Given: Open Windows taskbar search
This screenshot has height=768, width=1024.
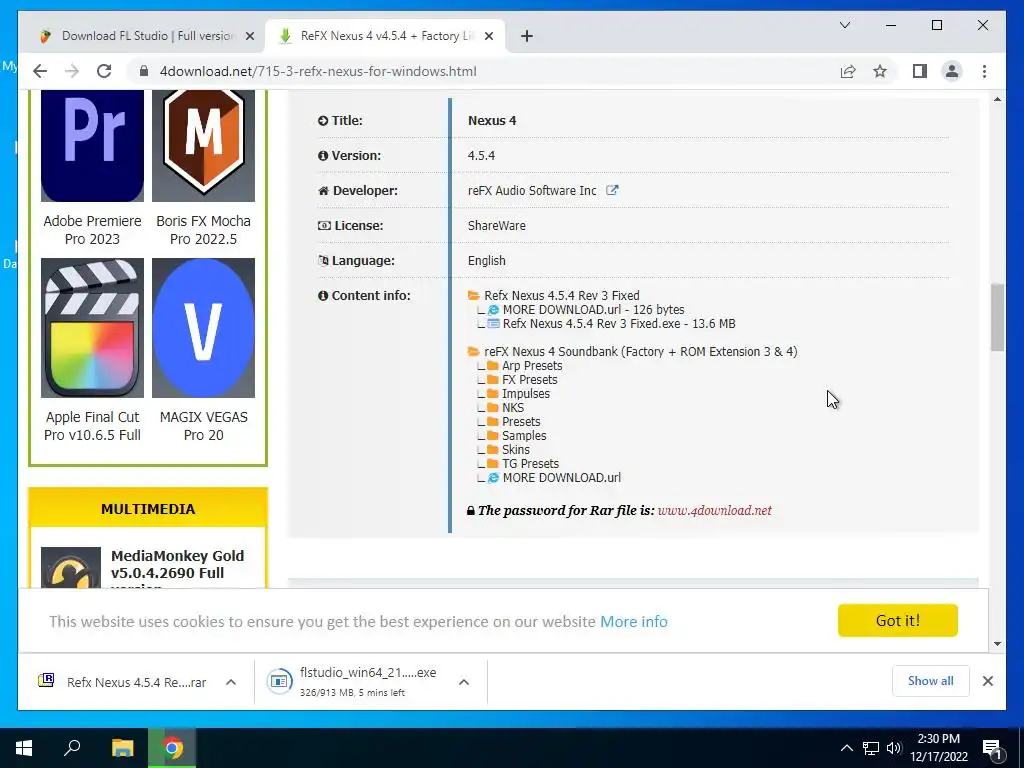Looking at the screenshot, I should point(72,748).
